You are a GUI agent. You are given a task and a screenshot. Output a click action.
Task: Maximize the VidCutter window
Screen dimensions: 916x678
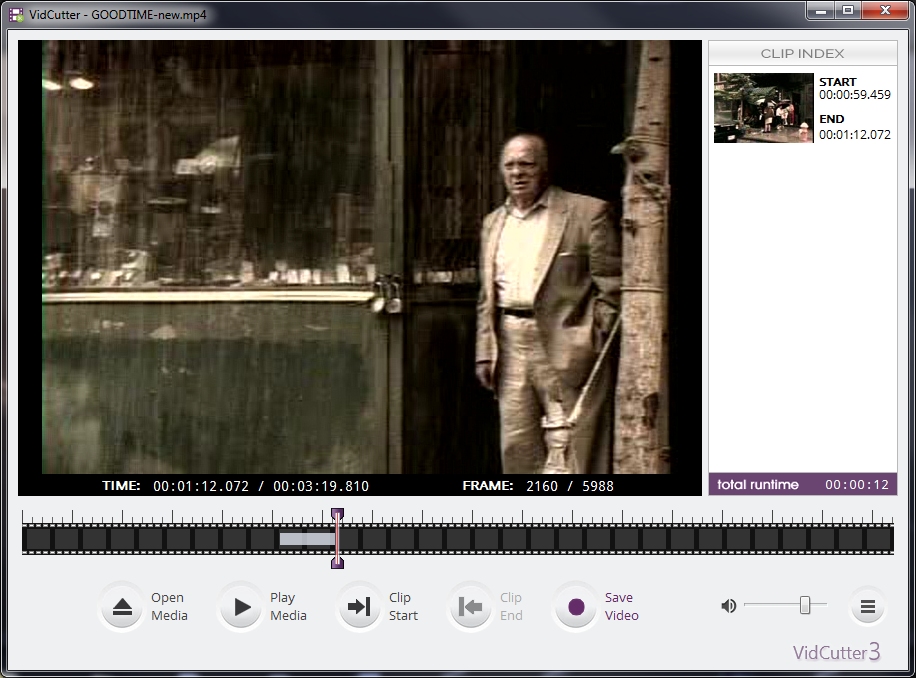(848, 11)
